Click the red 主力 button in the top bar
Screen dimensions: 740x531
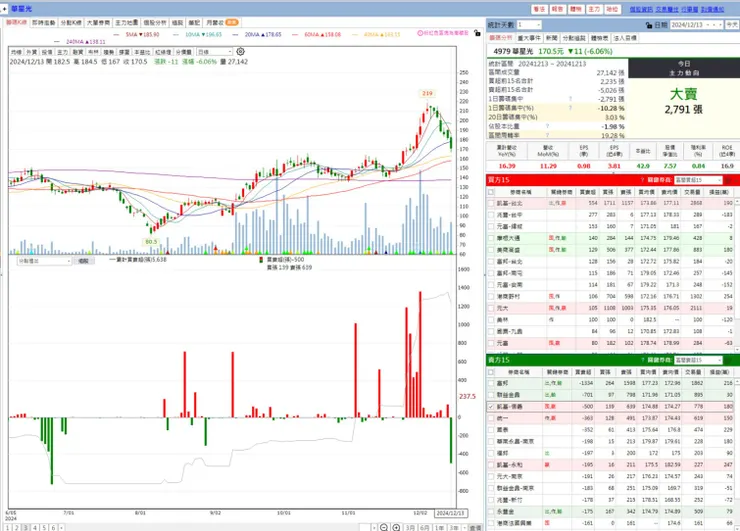point(594,9)
